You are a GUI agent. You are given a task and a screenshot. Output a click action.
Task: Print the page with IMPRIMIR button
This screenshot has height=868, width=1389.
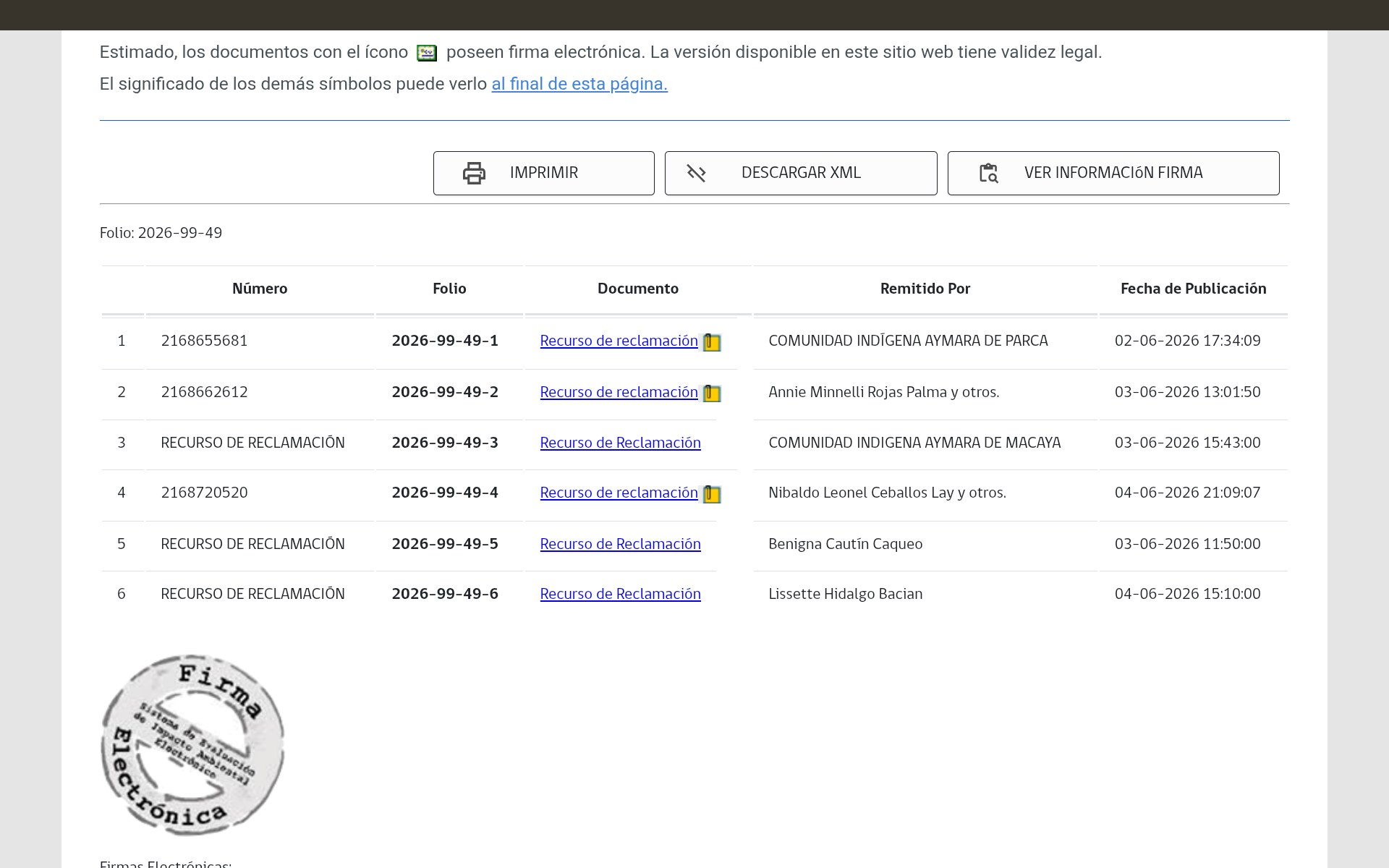click(x=544, y=173)
